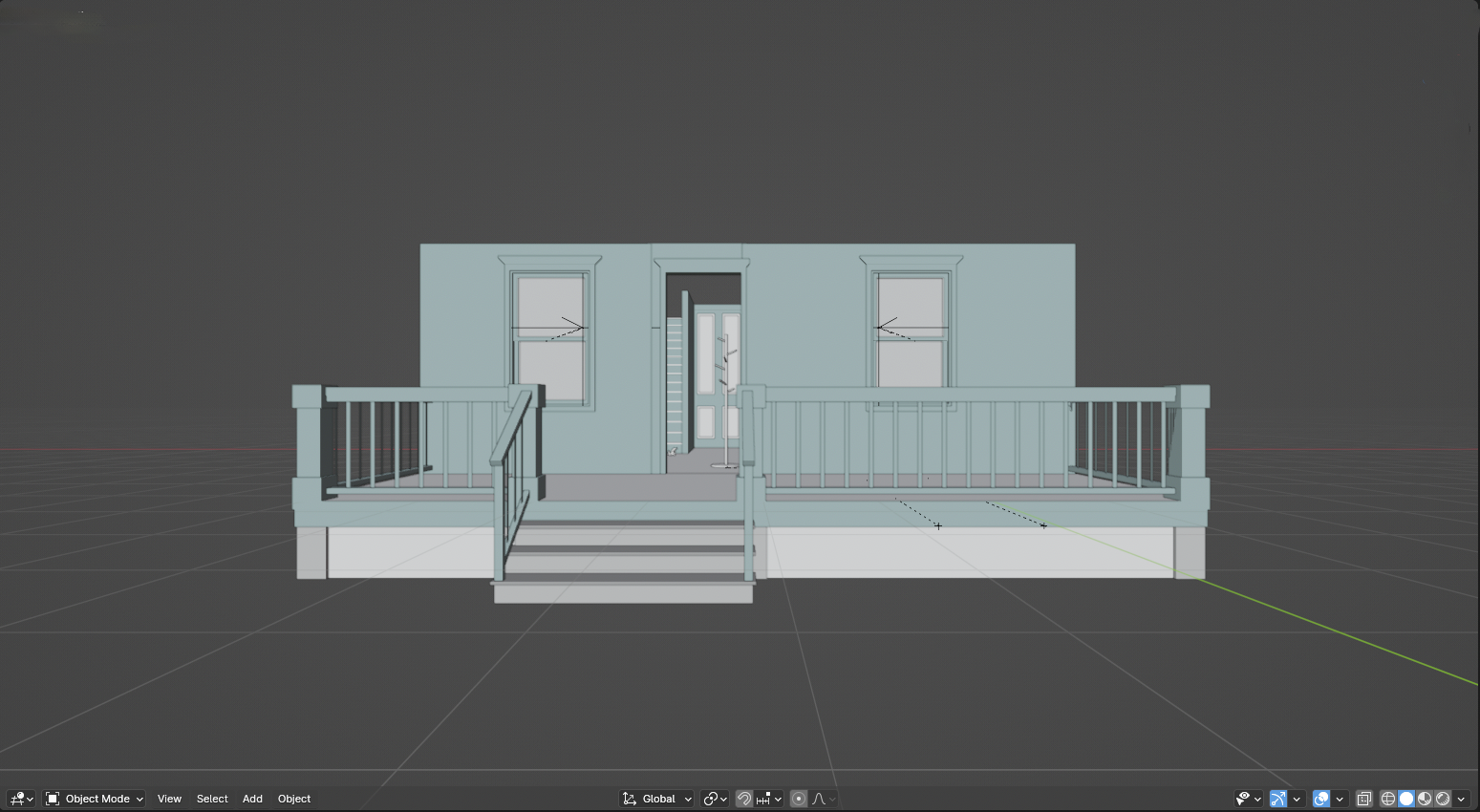Viewport: 1480px width, 812px height.
Task: Toggle X-ray mode
Action: (x=1364, y=799)
